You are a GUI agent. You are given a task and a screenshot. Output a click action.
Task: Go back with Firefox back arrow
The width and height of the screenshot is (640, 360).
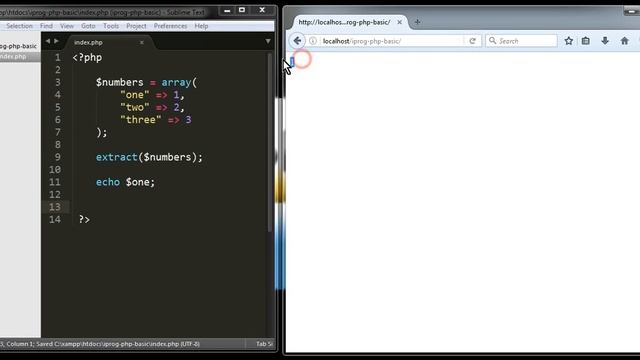pos(297,41)
